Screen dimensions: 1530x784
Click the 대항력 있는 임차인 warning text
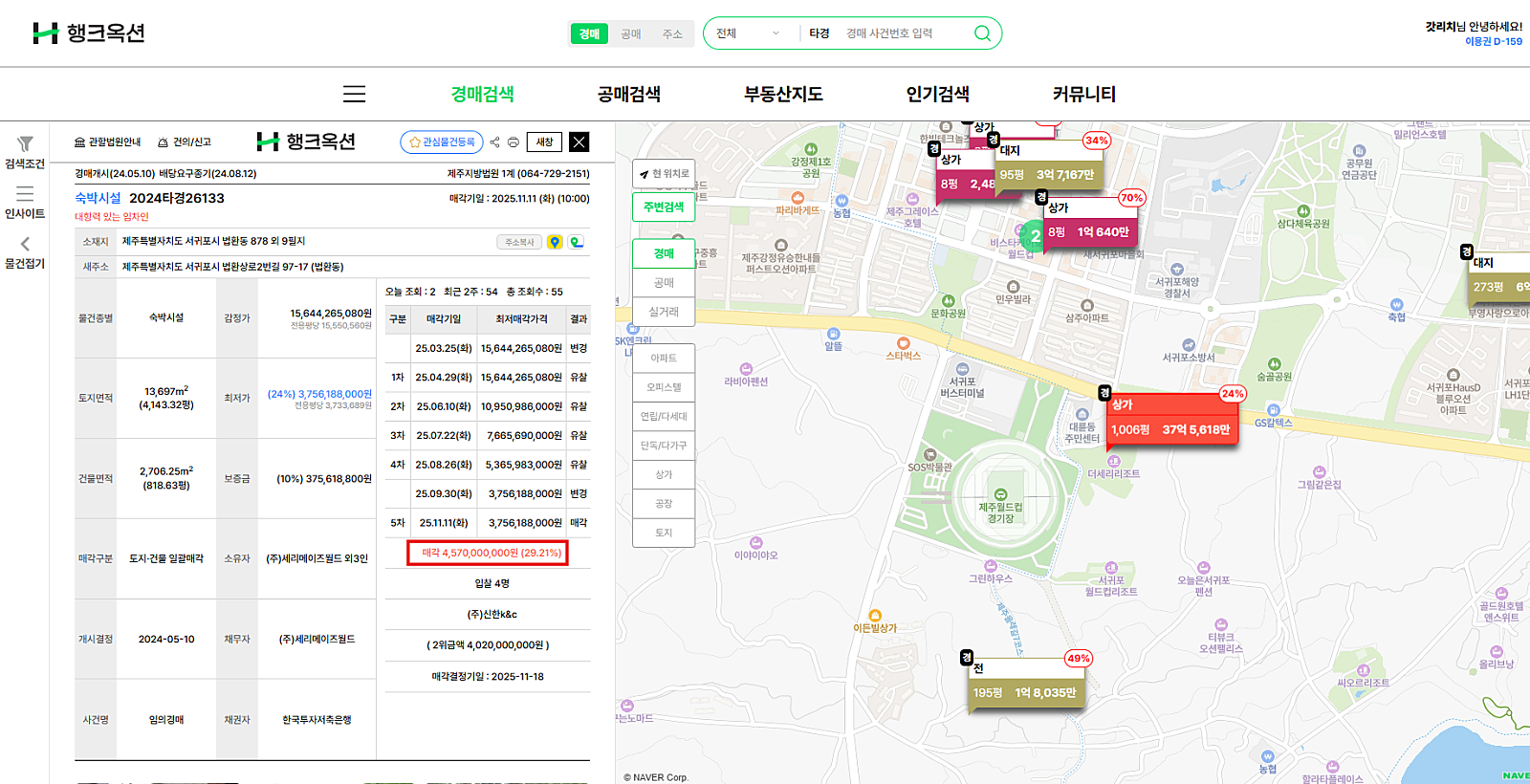click(x=112, y=217)
